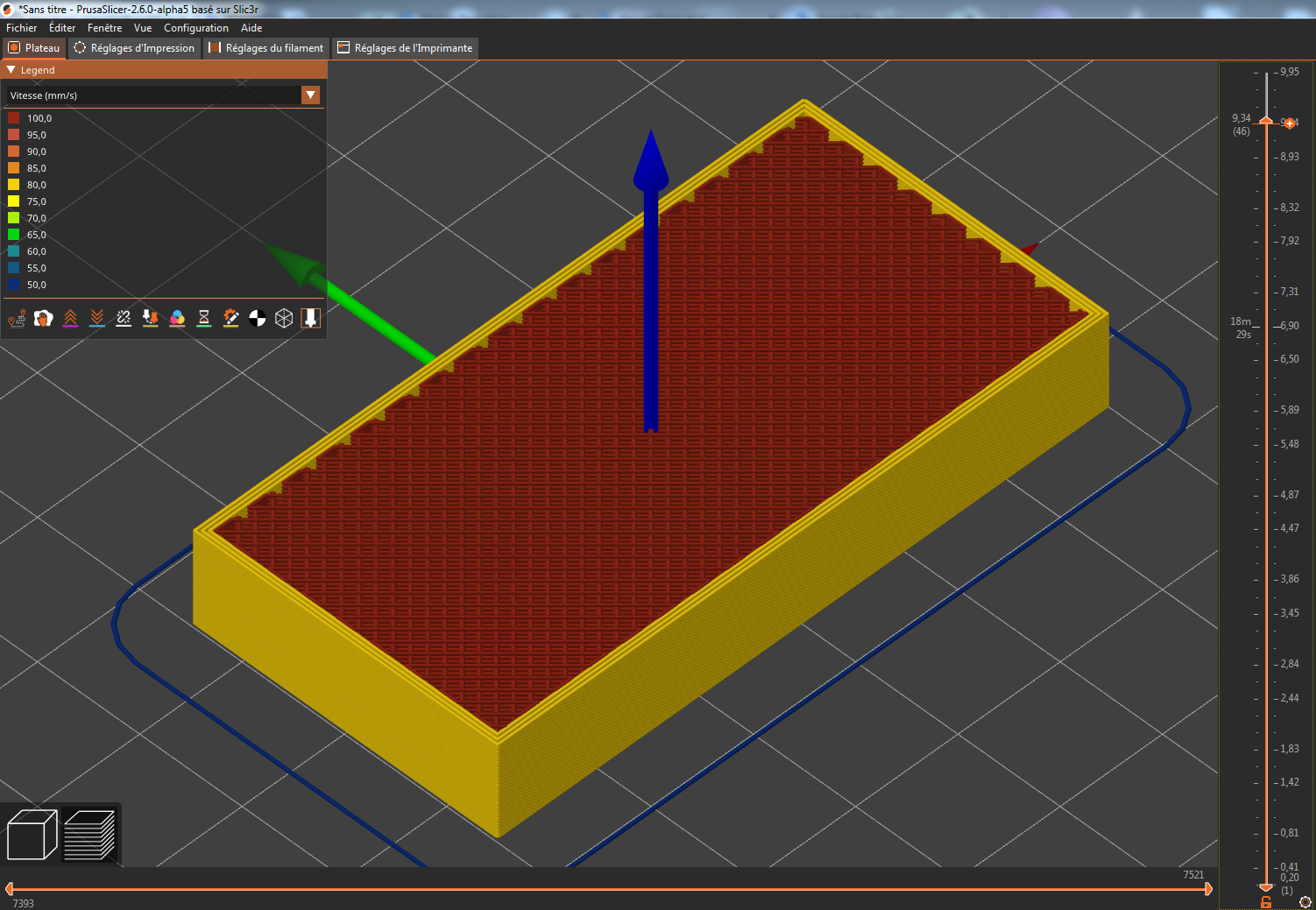
Task: Collapse the Legend panel
Action: point(11,70)
